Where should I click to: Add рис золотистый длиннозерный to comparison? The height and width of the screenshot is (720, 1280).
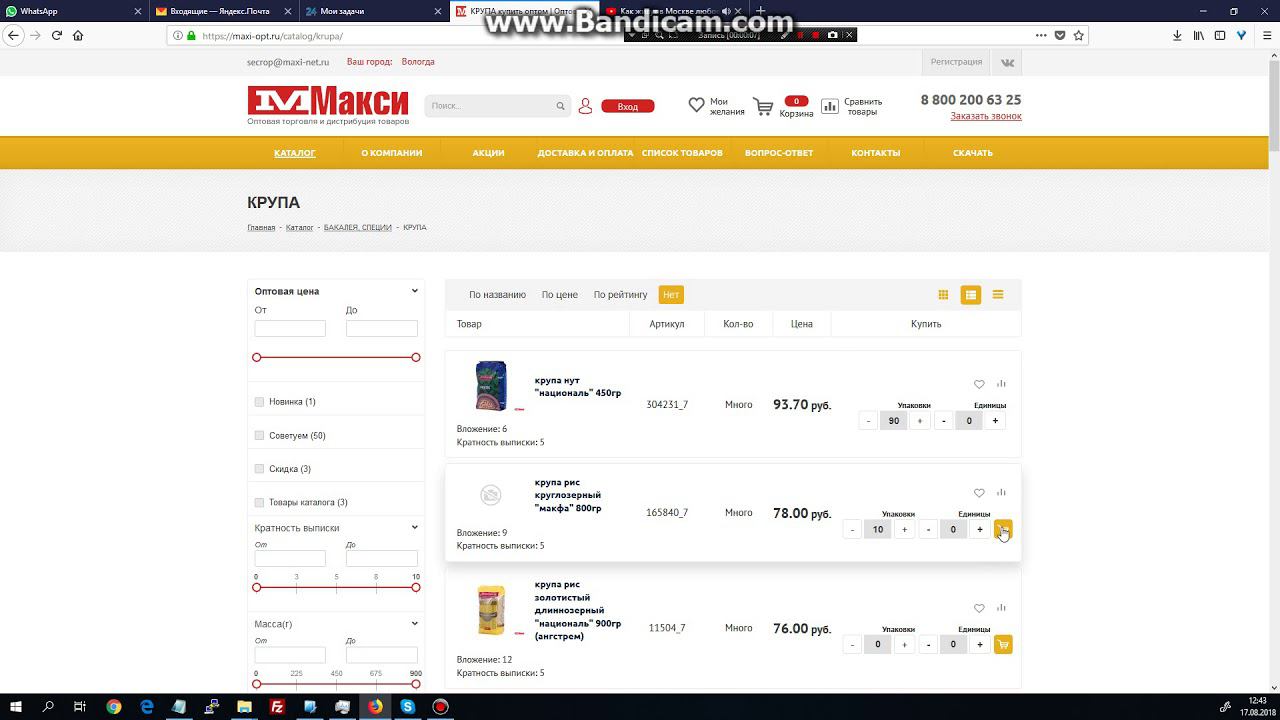pyautogui.click(x=1001, y=607)
